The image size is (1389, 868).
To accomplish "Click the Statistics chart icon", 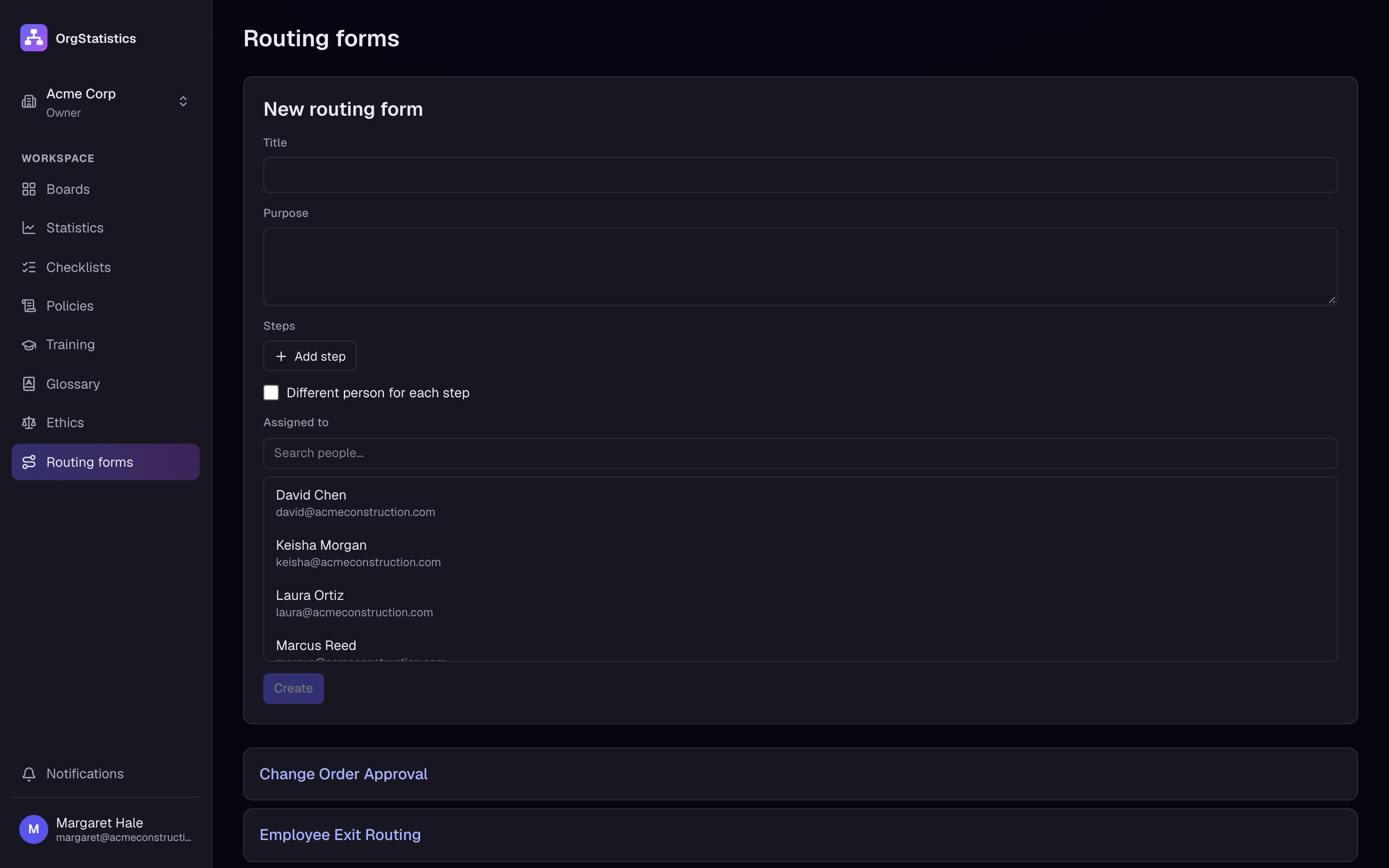I will pyautogui.click(x=29, y=228).
